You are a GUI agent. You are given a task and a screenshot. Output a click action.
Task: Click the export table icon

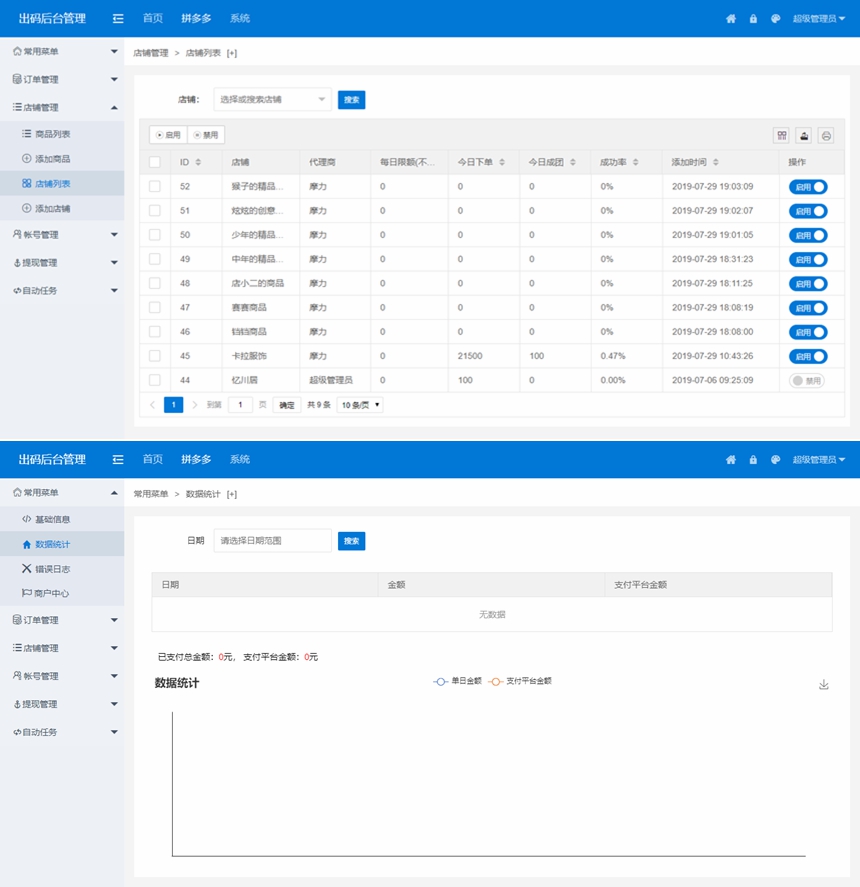[804, 135]
